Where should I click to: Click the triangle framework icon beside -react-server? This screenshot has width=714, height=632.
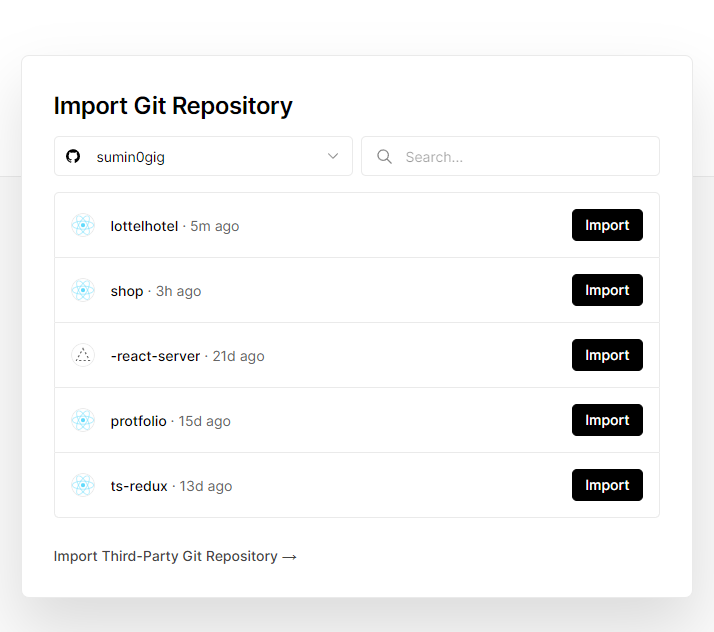(x=83, y=355)
